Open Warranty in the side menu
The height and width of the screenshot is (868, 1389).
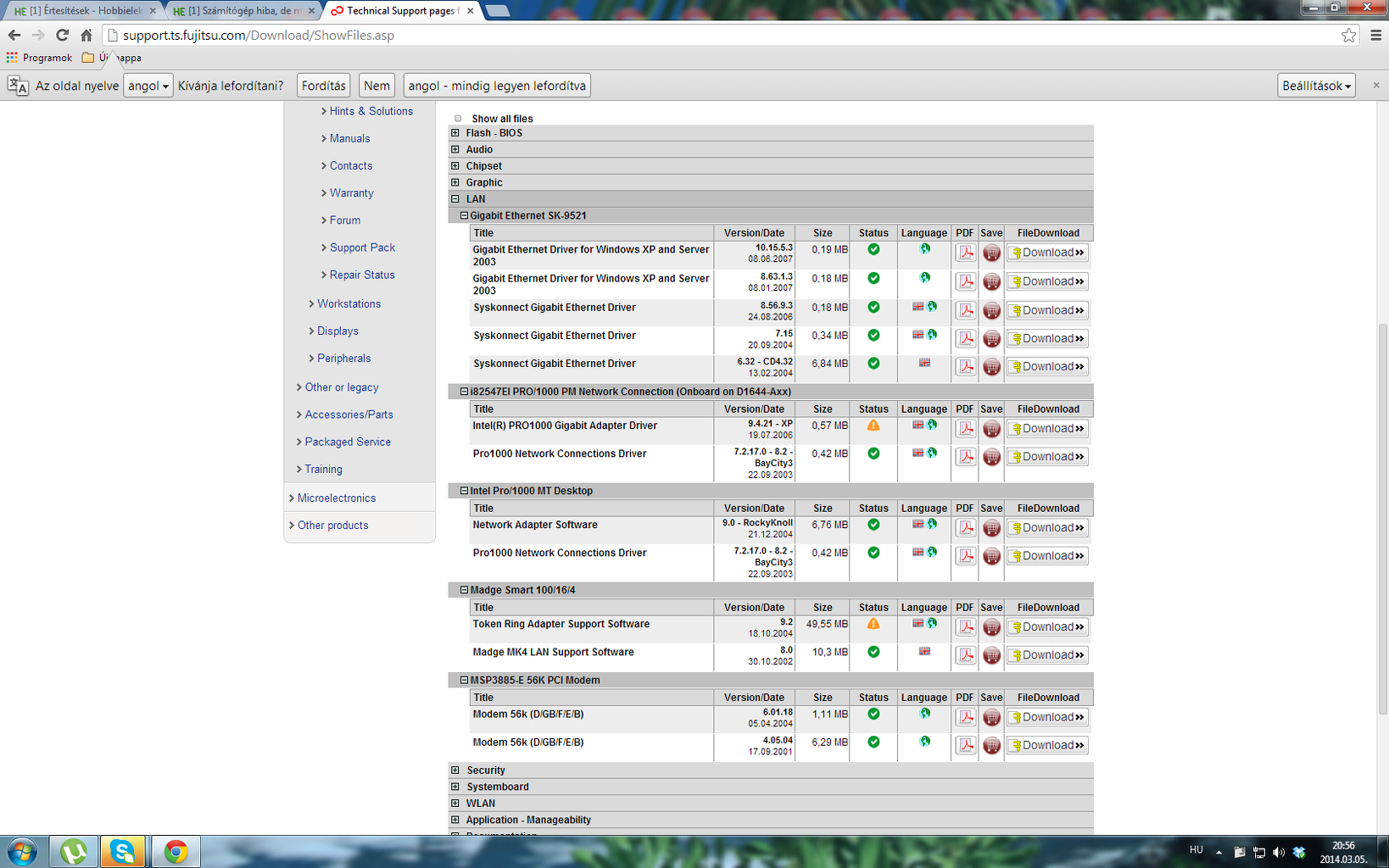point(351,193)
